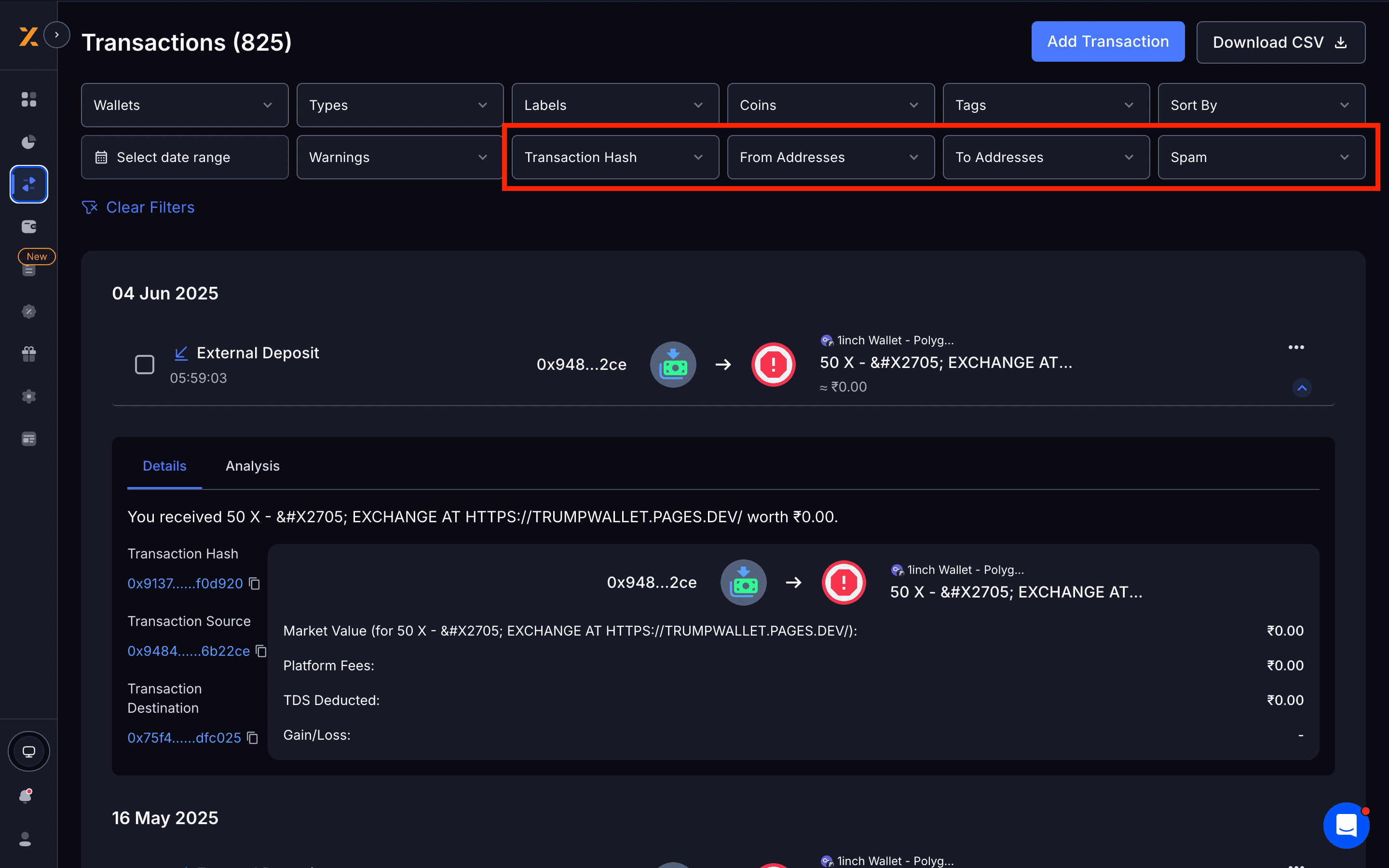Image resolution: width=1389 pixels, height=868 pixels.
Task: Select the Details tab
Action: [x=164, y=465]
